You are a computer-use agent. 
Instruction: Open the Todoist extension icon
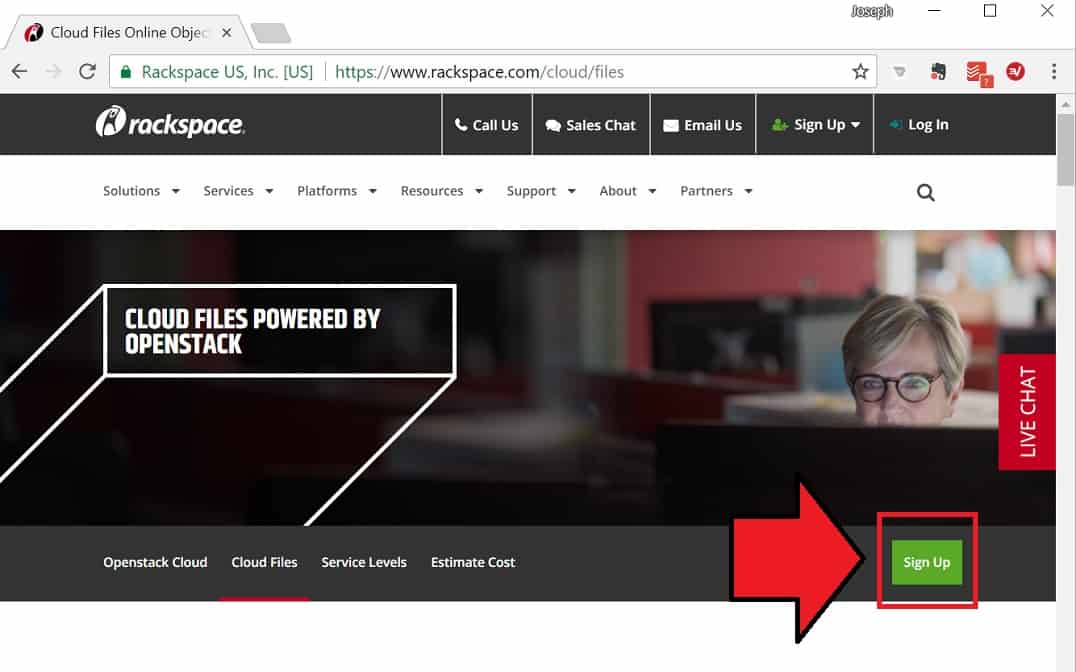click(x=979, y=73)
